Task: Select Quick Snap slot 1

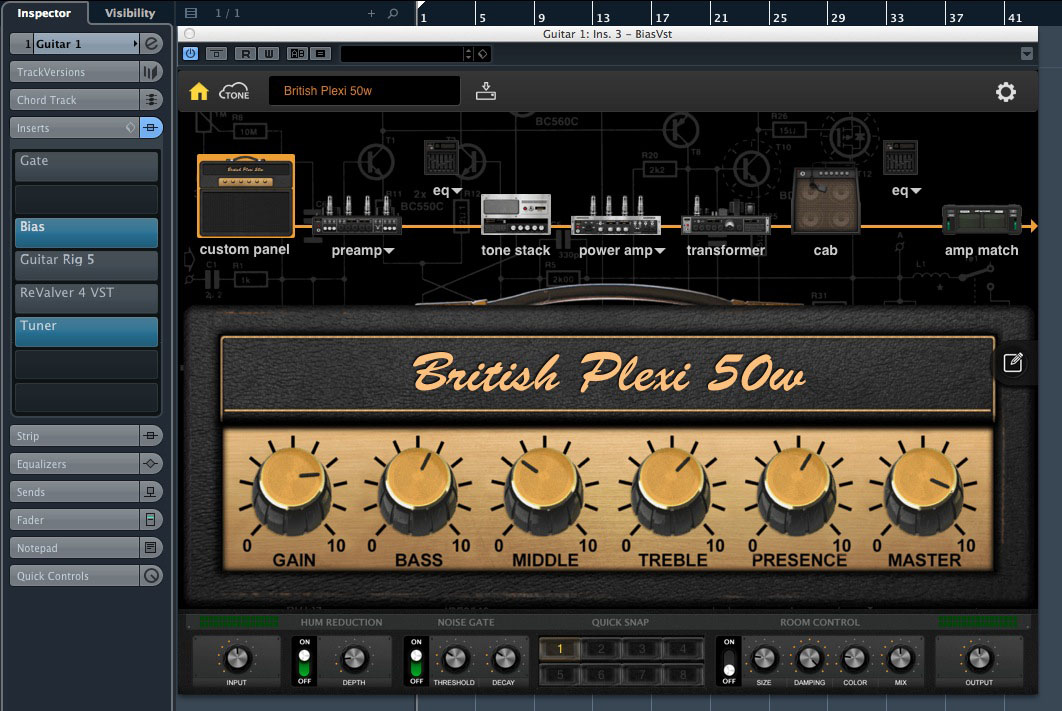Action: tap(559, 649)
